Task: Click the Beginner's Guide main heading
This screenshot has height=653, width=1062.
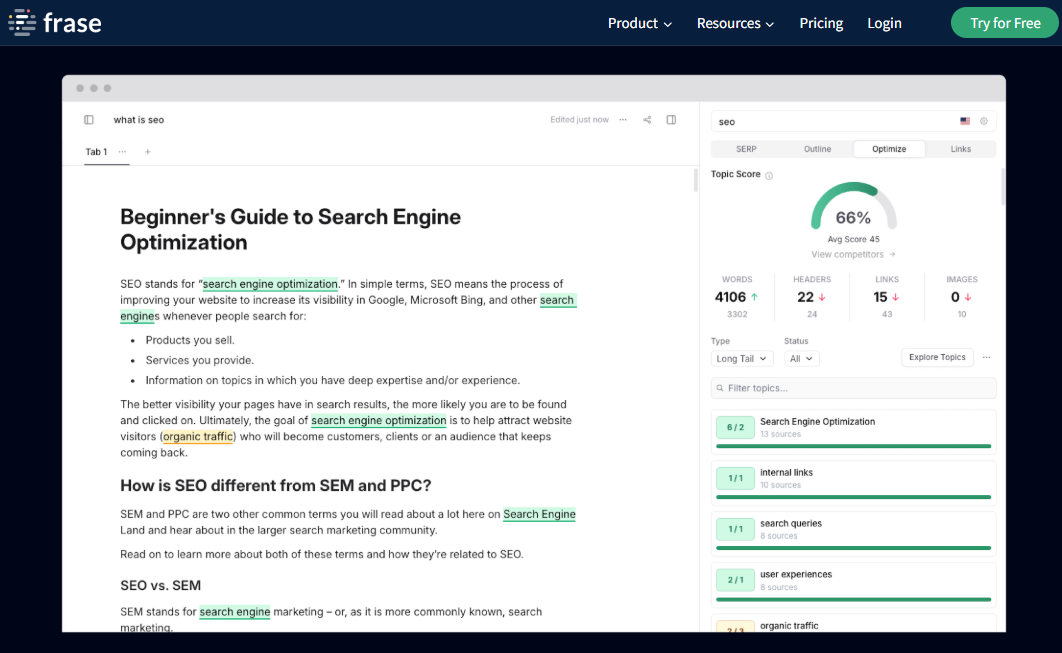Action: tap(291, 230)
